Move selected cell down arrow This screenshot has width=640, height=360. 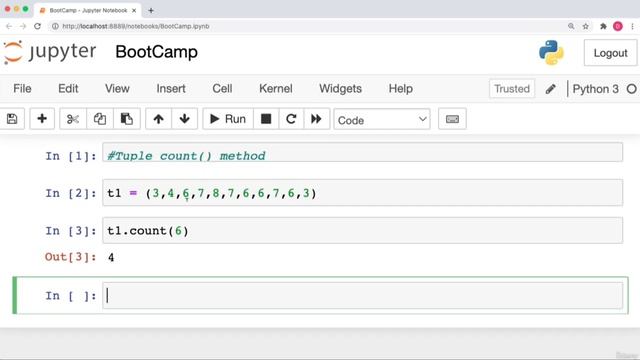point(184,119)
